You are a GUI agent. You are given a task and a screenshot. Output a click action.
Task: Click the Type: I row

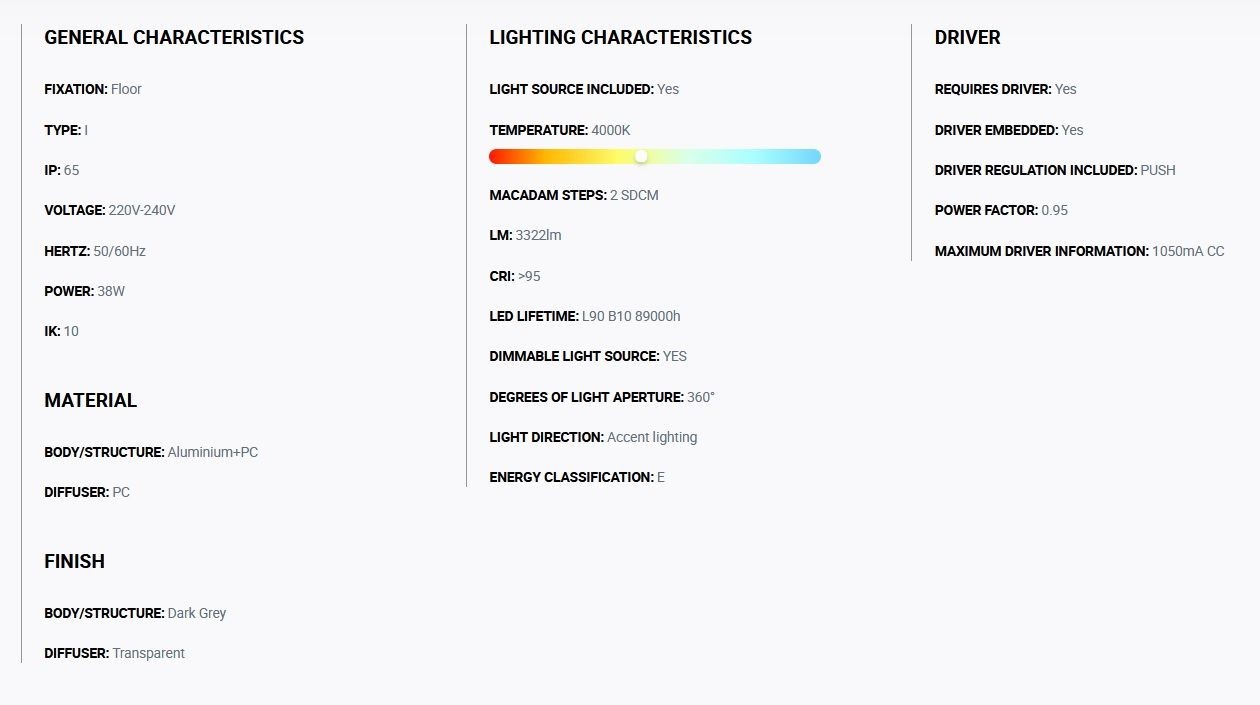pos(66,130)
